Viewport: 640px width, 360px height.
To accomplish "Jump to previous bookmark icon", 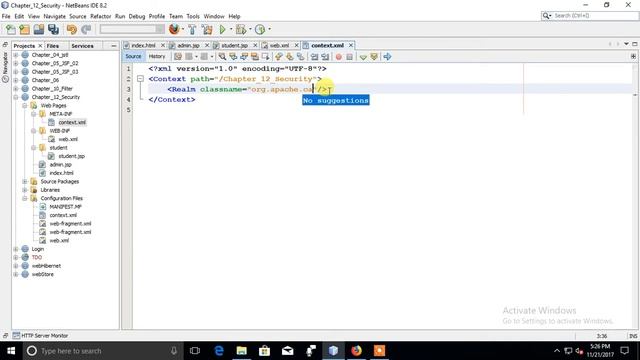I will 279,57.
